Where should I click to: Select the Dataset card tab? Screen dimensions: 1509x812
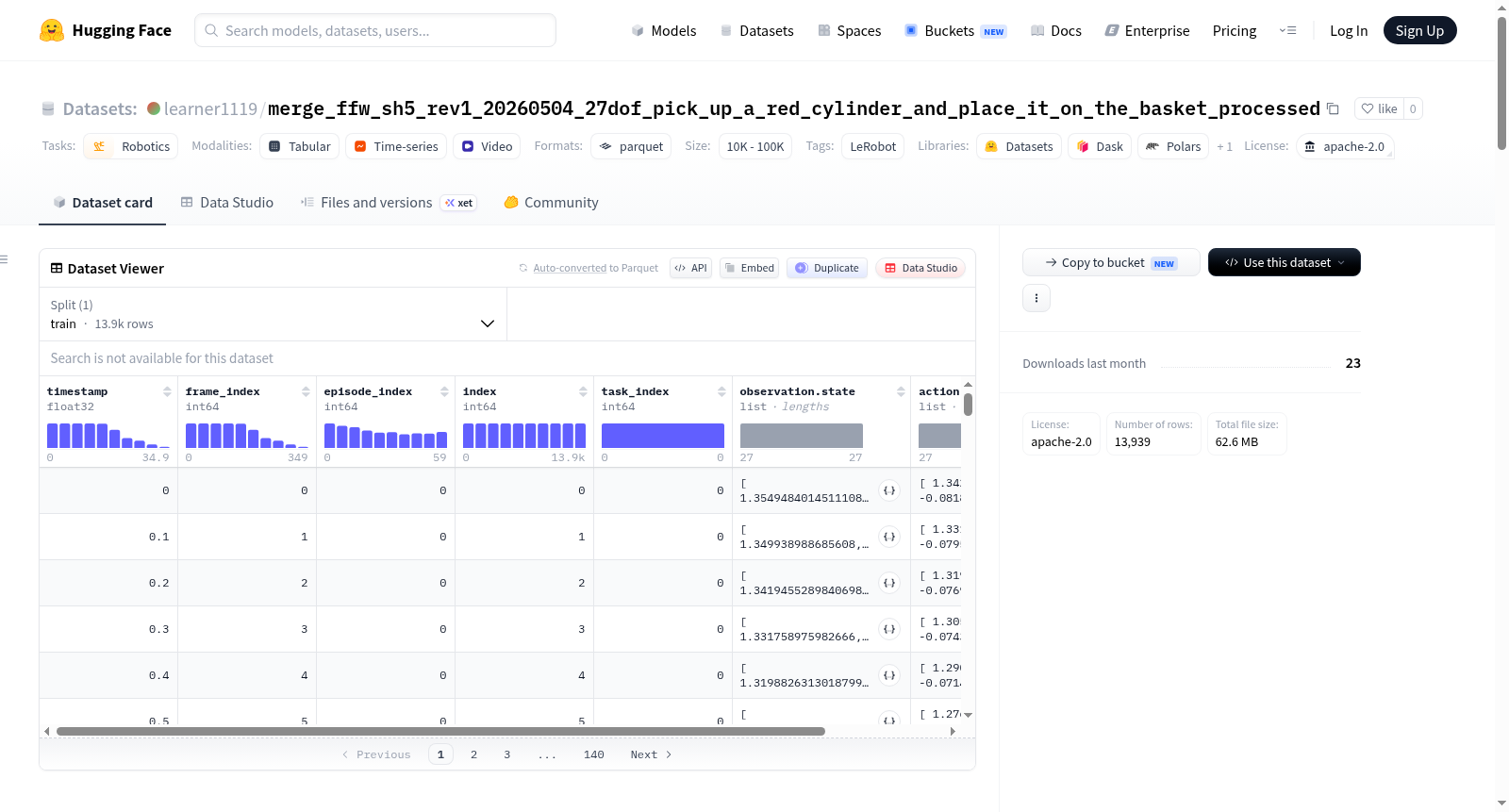pos(103,203)
